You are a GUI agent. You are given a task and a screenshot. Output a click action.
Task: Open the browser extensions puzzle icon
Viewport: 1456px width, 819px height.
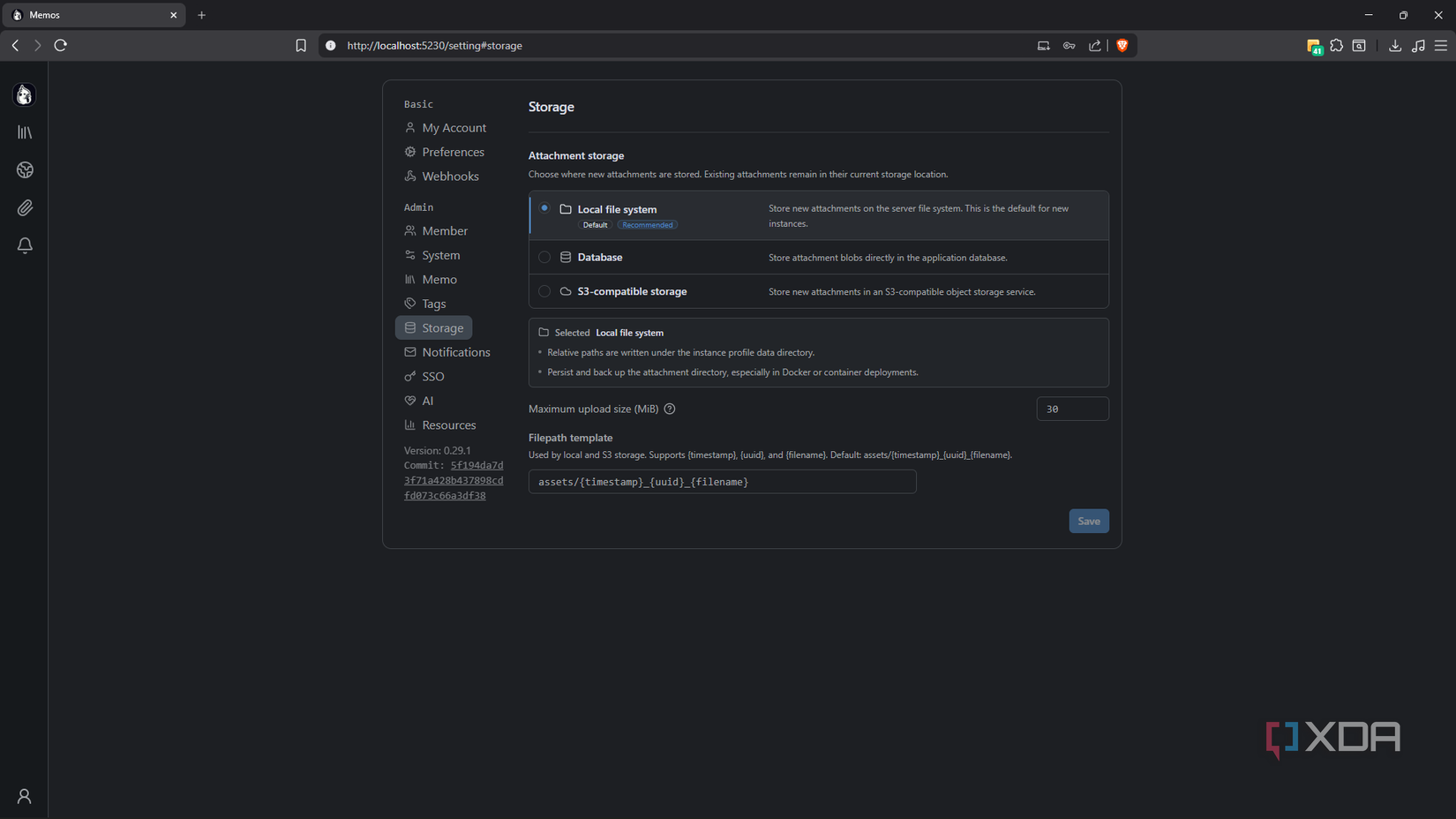click(x=1337, y=45)
